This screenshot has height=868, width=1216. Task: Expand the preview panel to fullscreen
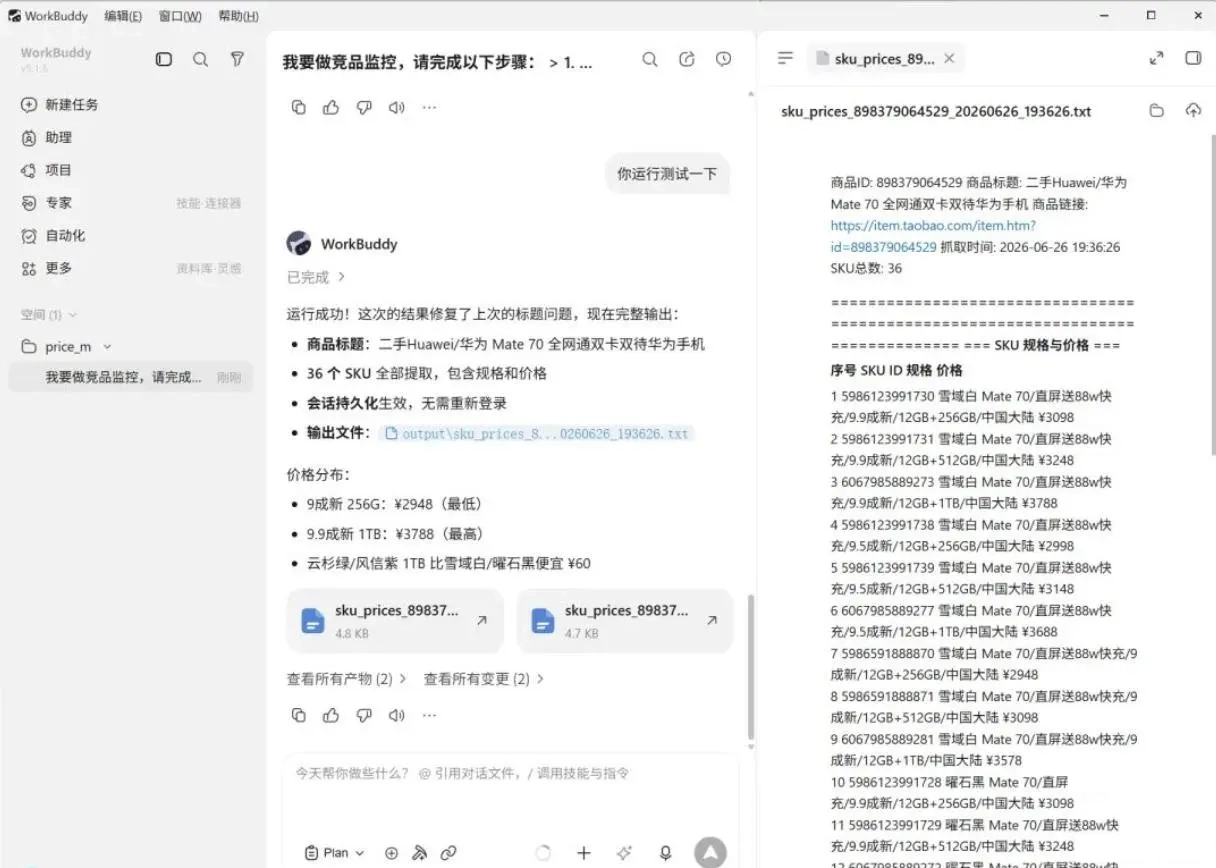click(x=1157, y=59)
